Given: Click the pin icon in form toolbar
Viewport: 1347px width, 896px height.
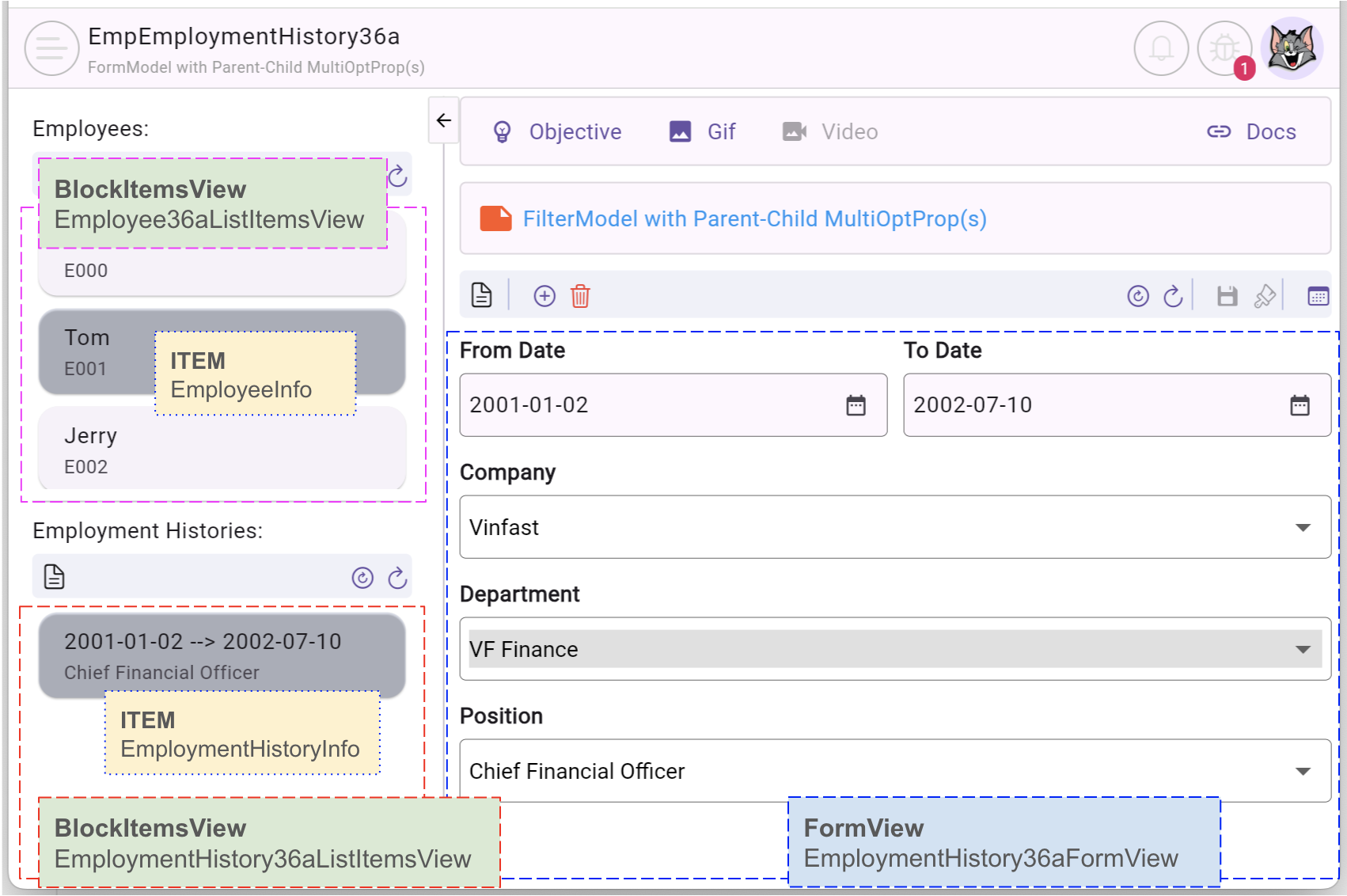Looking at the screenshot, I should pyautogui.click(x=1265, y=296).
